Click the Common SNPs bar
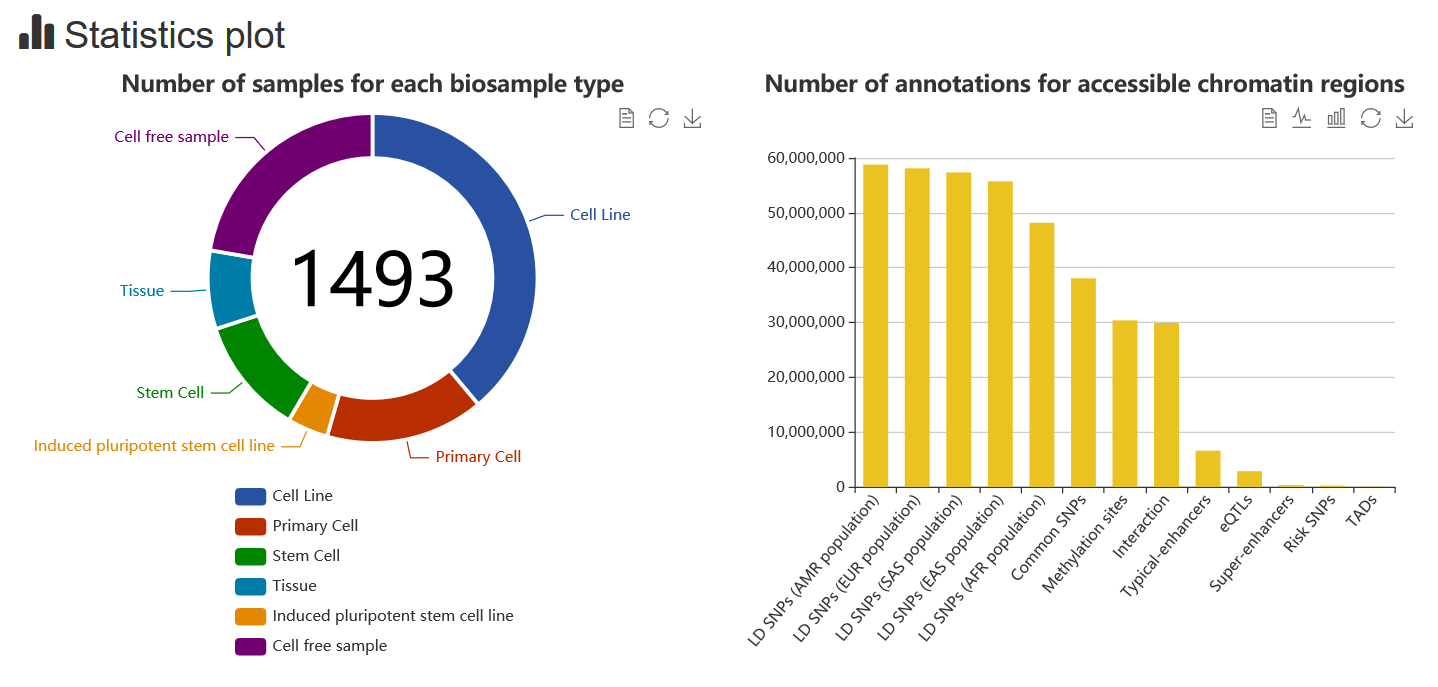The height and width of the screenshot is (687, 1438). [1083, 383]
